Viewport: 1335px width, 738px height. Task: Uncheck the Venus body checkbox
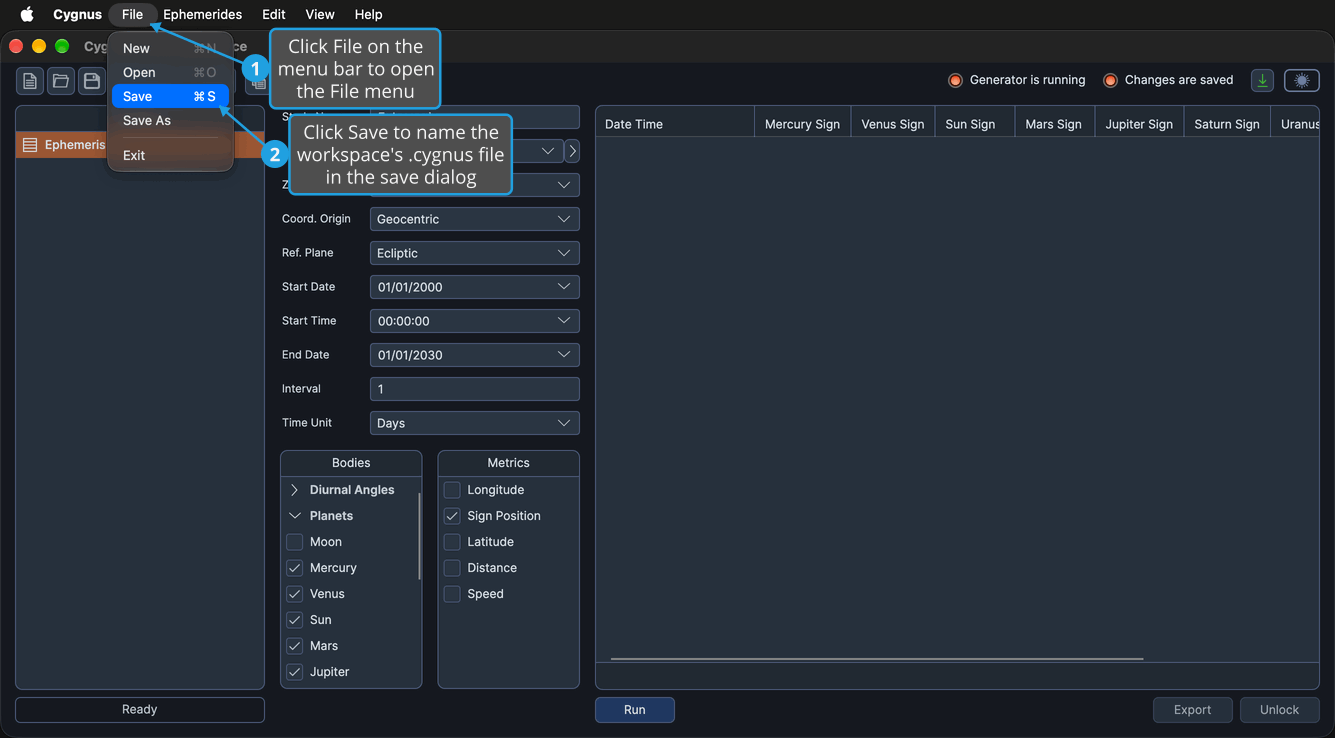click(295, 594)
